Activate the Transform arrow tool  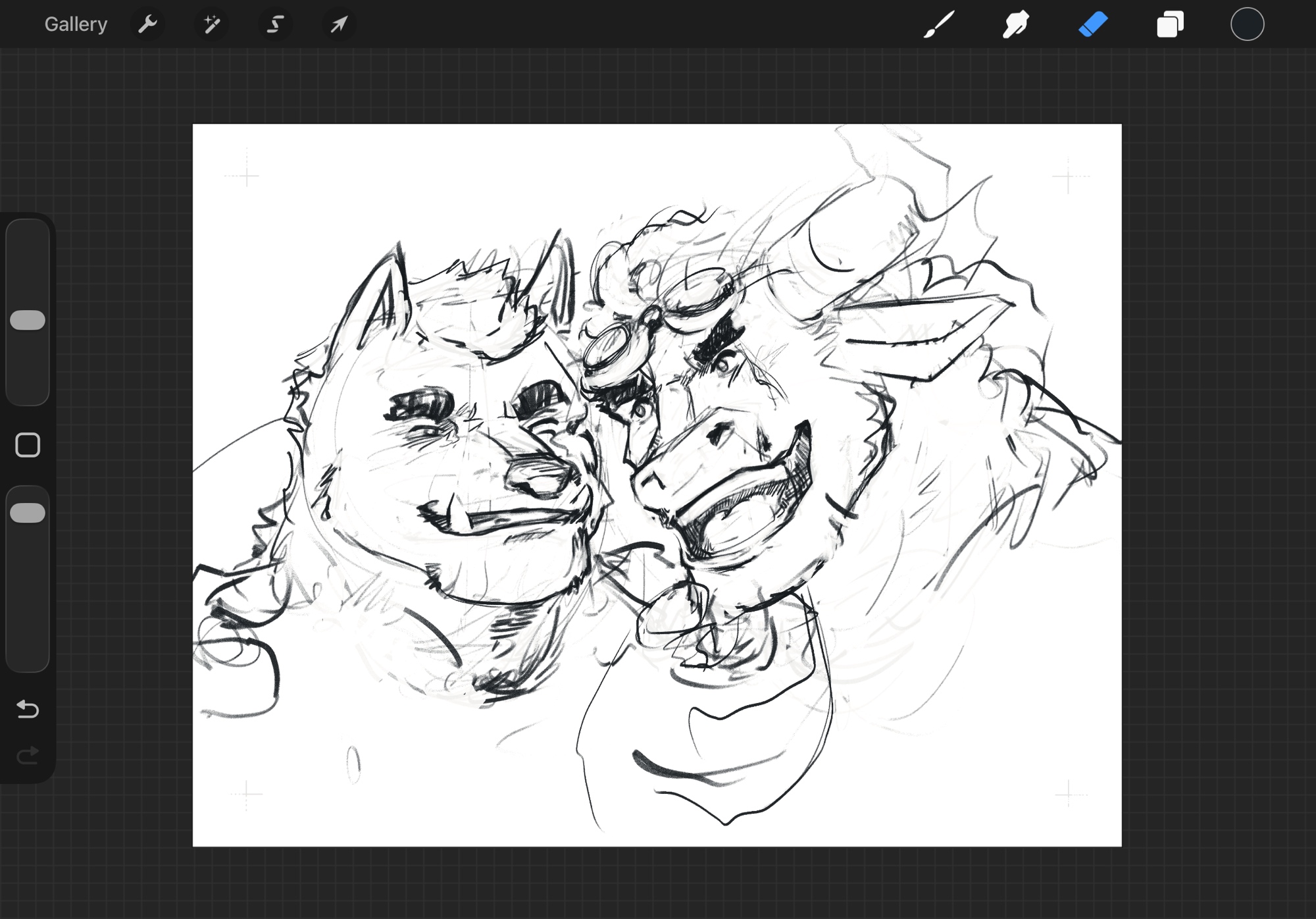click(339, 24)
